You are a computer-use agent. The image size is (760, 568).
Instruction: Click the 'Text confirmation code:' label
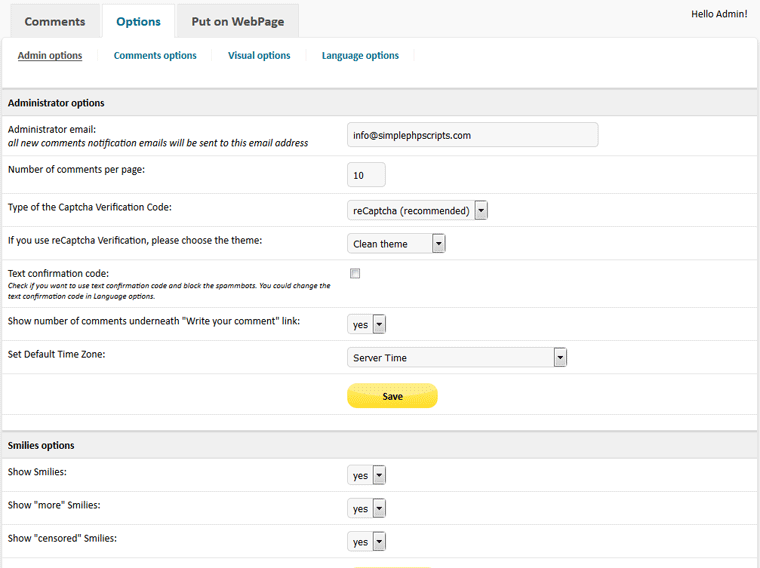coord(58,273)
